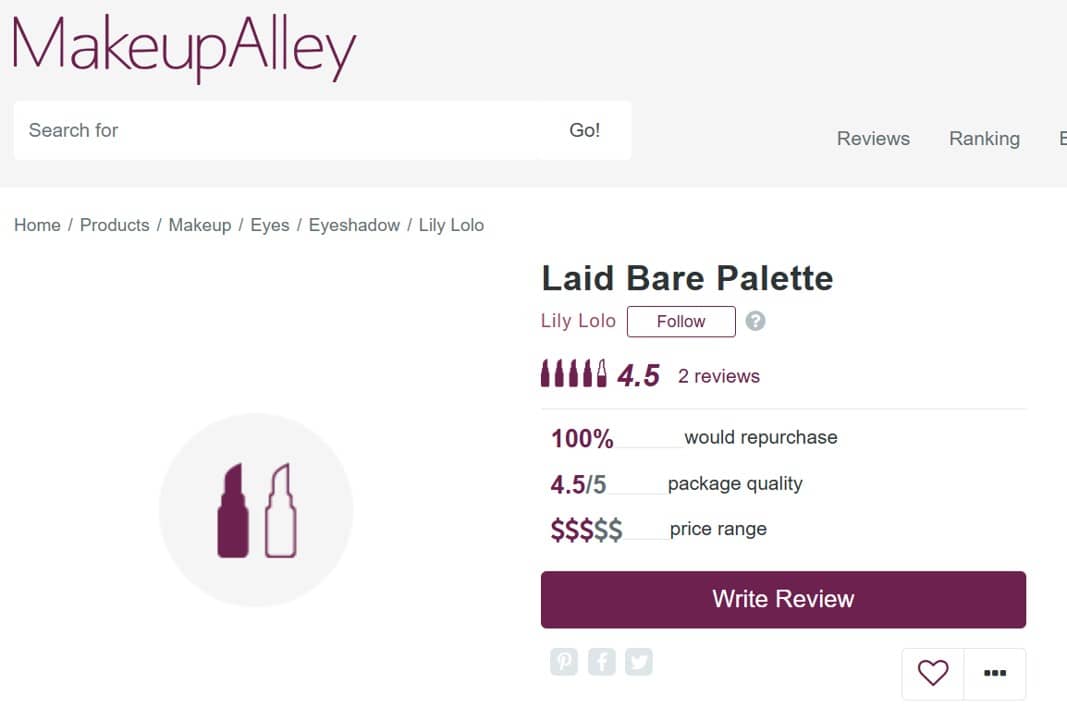Open the Reviews menu item
The image size is (1067, 720).
(873, 139)
